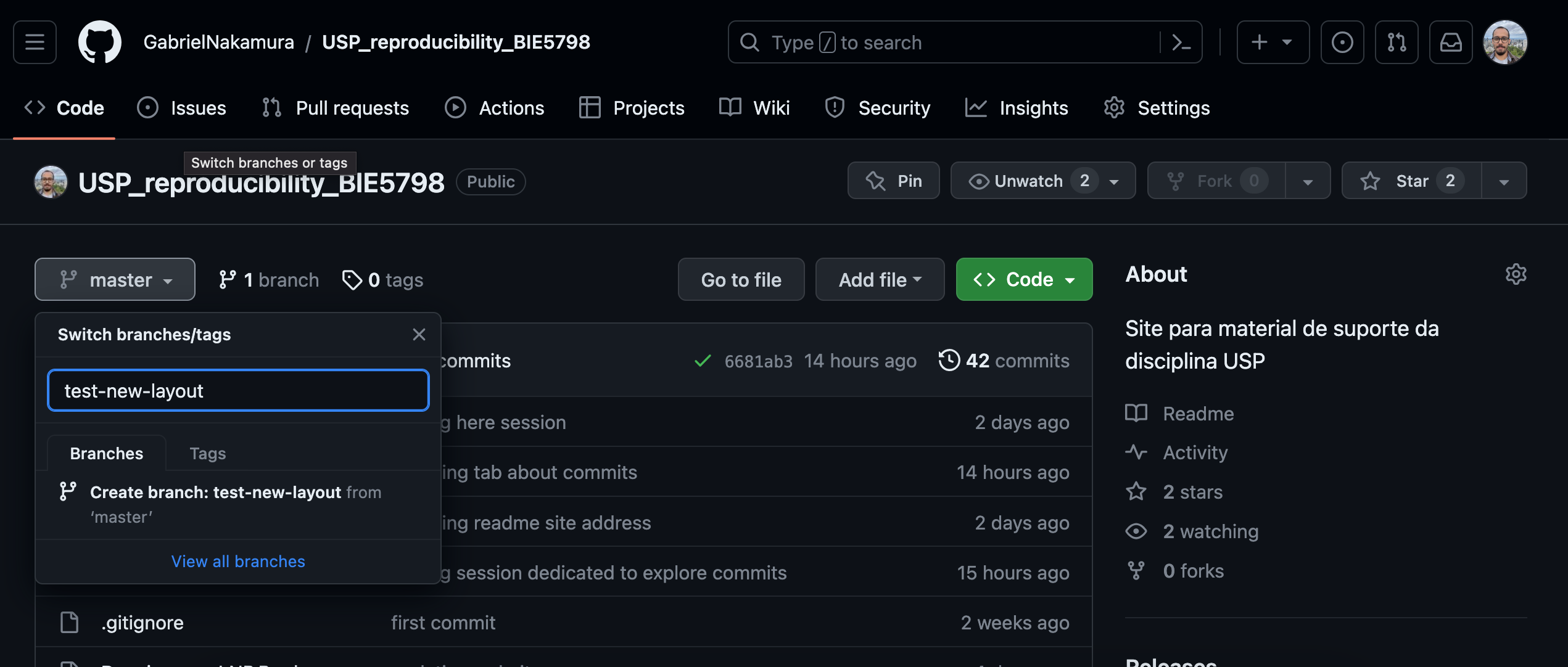Switch to the Pull requests tab
Viewport: 1568px width, 667px height.
coord(335,108)
